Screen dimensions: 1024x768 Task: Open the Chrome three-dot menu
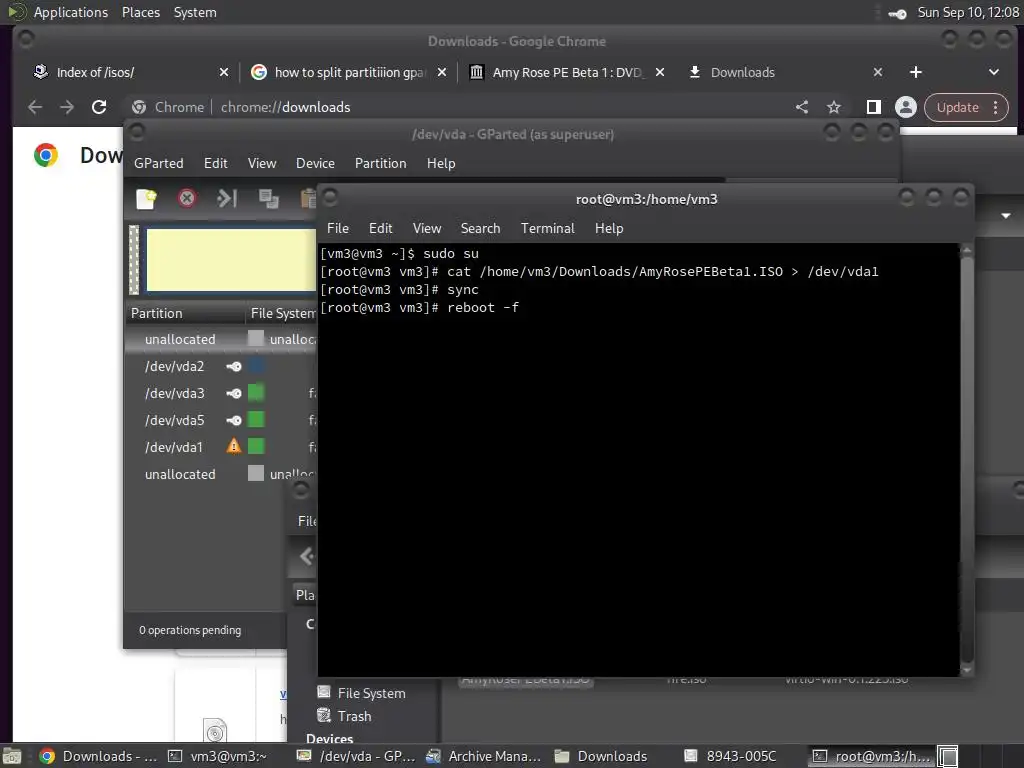(x=995, y=107)
